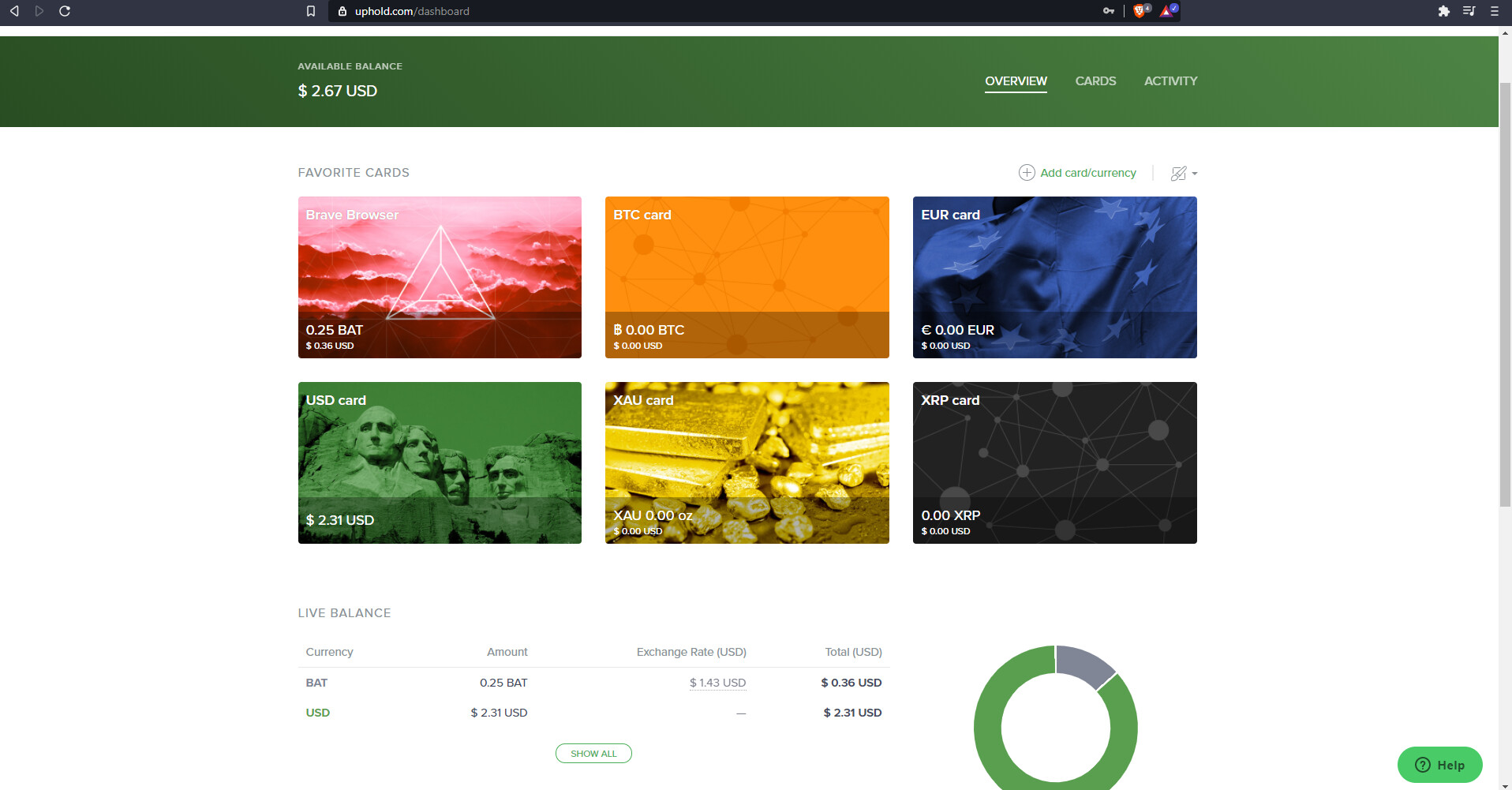Viewport: 1512px width, 790px height.
Task: Click the Favorite Cards section heading
Action: pyautogui.click(x=354, y=173)
